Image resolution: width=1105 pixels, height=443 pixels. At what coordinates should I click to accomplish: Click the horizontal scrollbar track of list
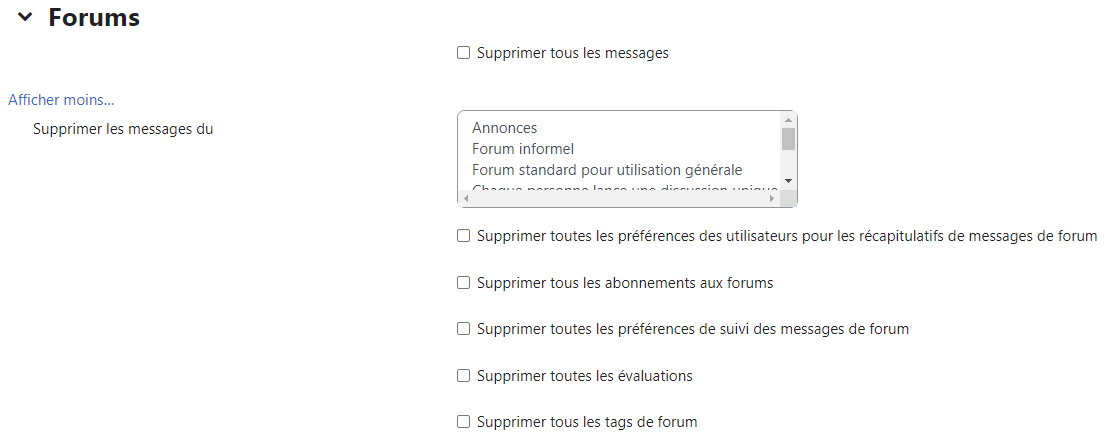(618, 199)
